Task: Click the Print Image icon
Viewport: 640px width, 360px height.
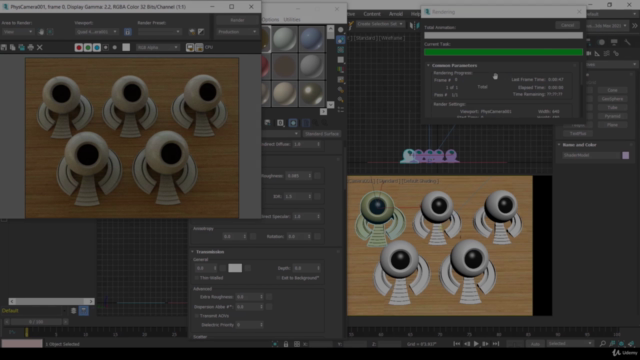Action: [31, 48]
